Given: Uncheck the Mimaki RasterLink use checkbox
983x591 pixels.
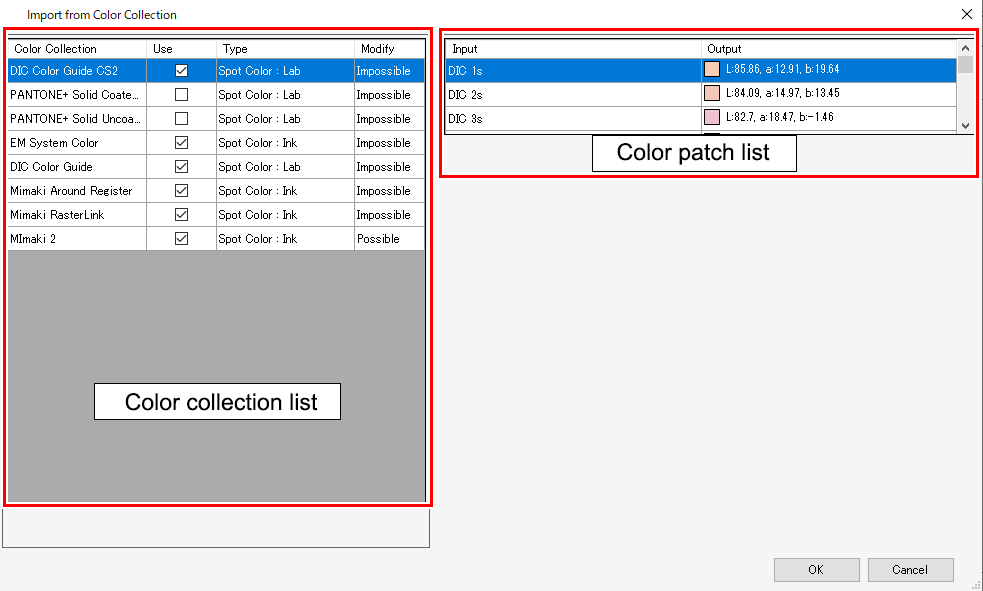Looking at the screenshot, I should coord(181,214).
